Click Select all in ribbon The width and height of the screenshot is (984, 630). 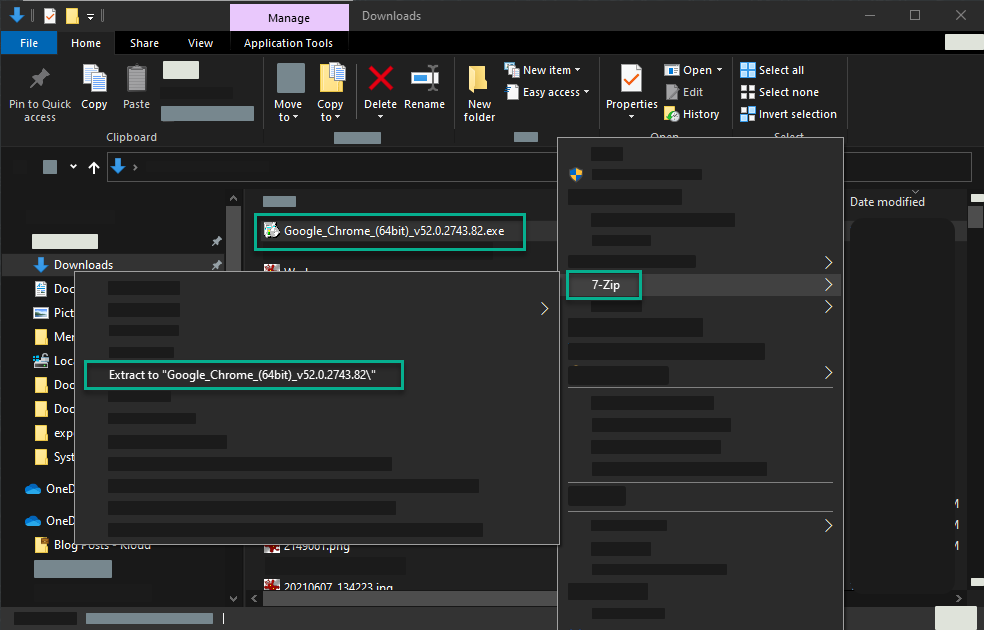(773, 70)
